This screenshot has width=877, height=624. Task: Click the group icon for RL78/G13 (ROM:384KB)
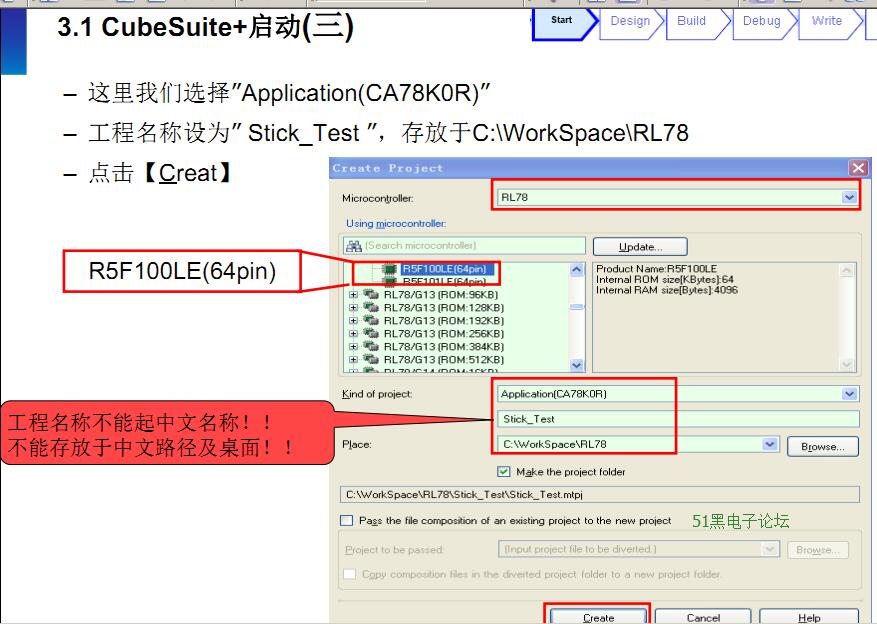point(370,346)
